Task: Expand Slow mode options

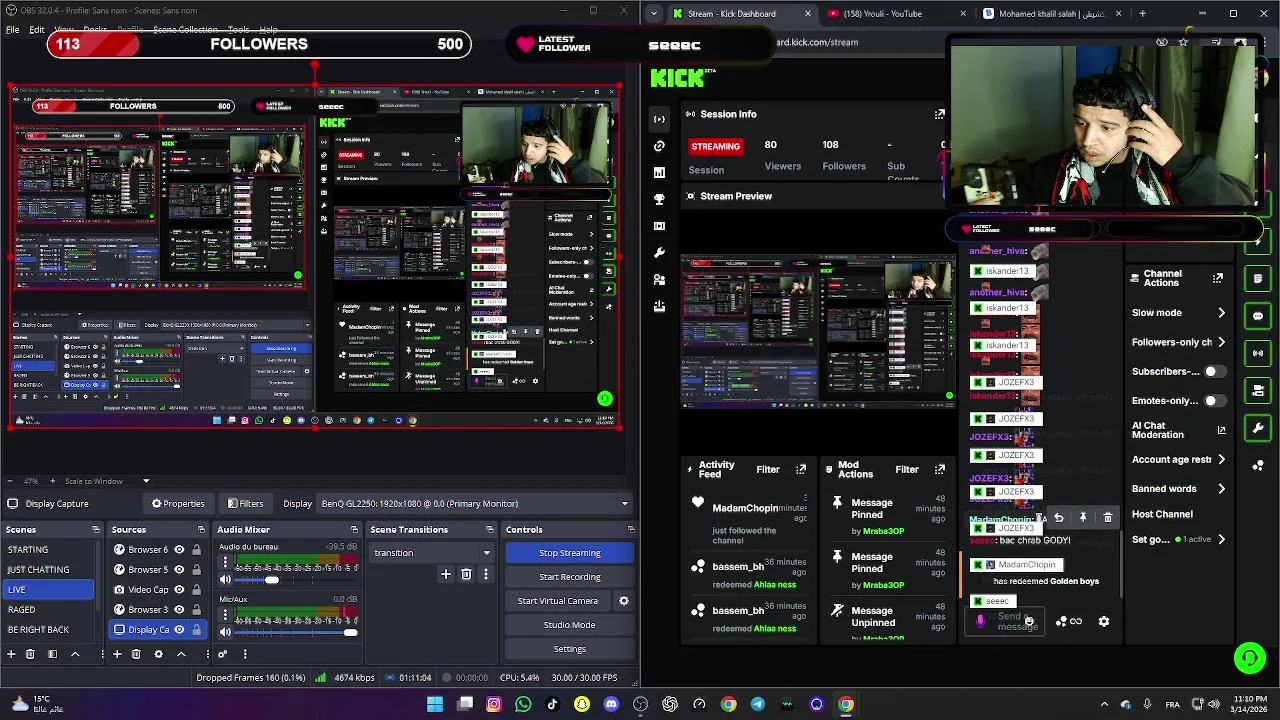Action: [x=1221, y=313]
